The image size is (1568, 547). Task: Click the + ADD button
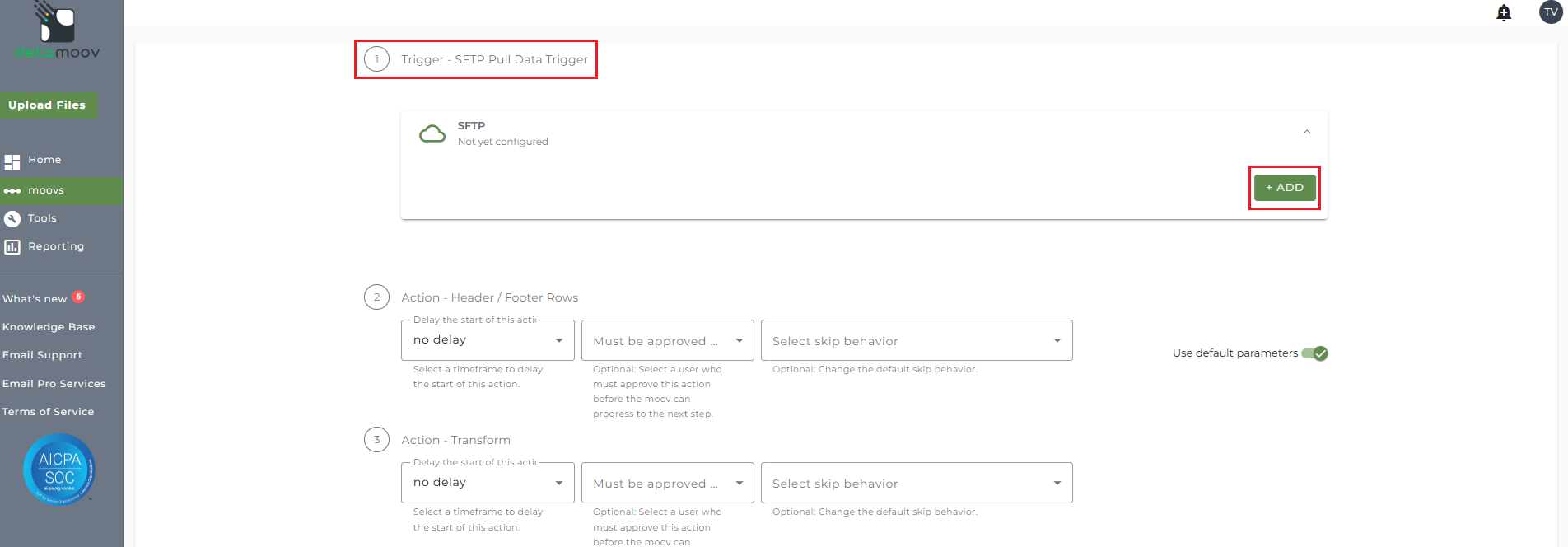[1285, 188]
